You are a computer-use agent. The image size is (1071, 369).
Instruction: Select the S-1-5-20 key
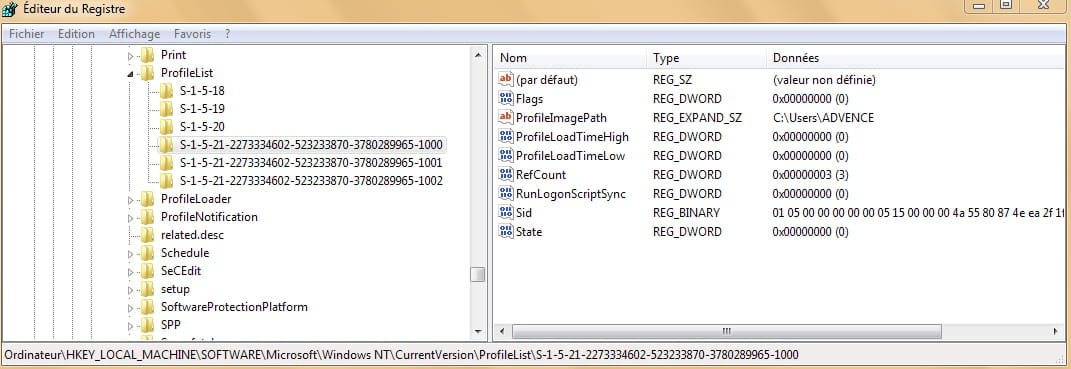202,126
